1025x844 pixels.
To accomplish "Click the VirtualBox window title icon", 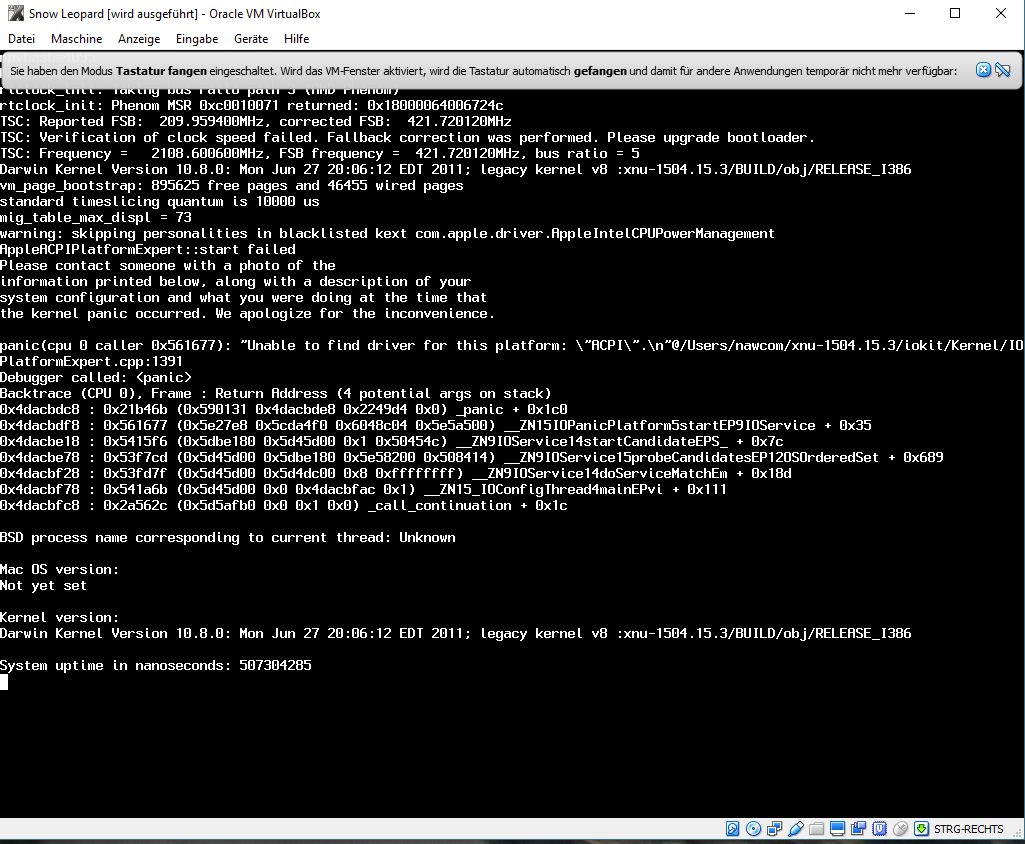I will [x=16, y=13].
